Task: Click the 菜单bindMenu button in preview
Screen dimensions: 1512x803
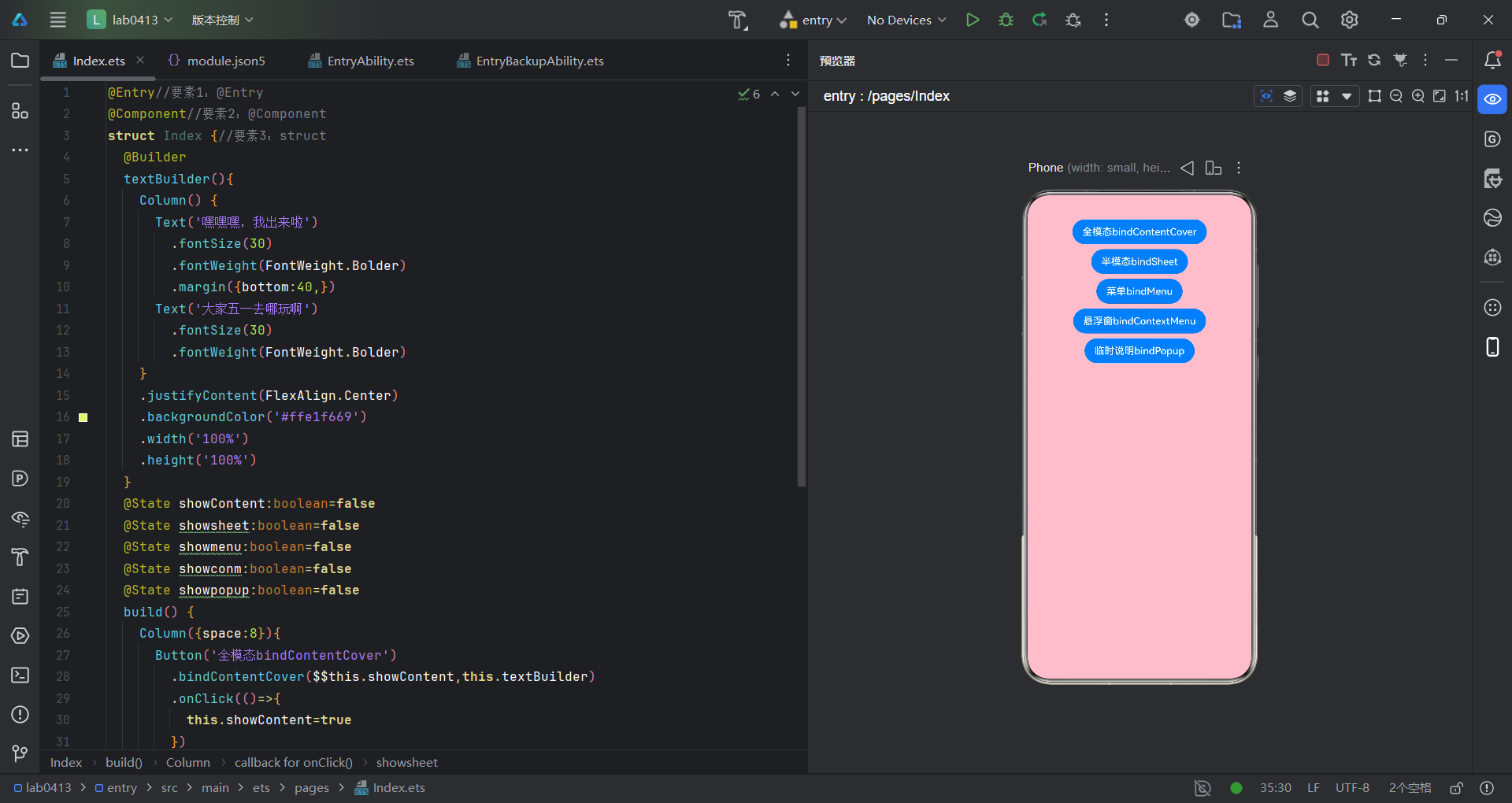Action: click(1140, 291)
